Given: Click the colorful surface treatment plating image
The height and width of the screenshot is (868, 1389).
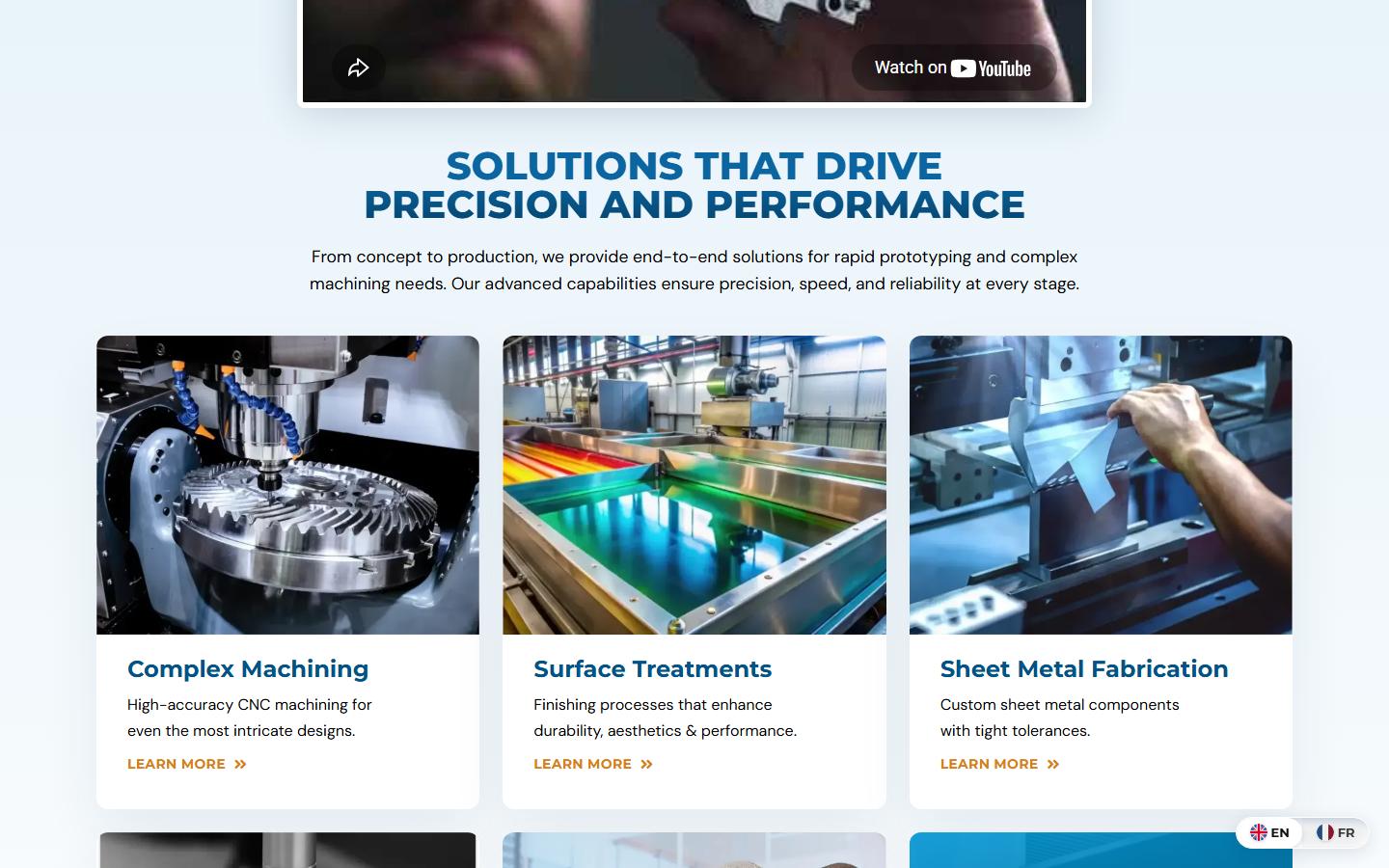Looking at the screenshot, I should tap(694, 485).
